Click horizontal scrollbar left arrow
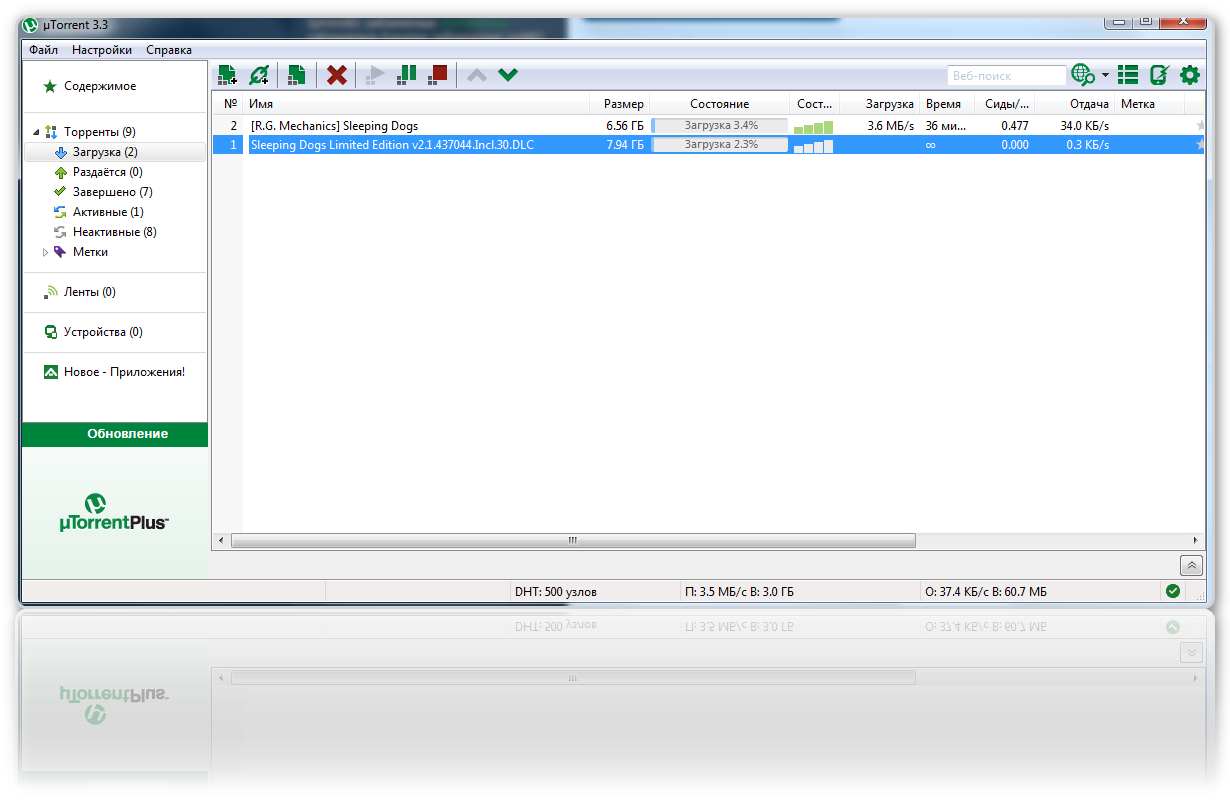Viewport: 1230px width, 802px height. click(x=221, y=540)
